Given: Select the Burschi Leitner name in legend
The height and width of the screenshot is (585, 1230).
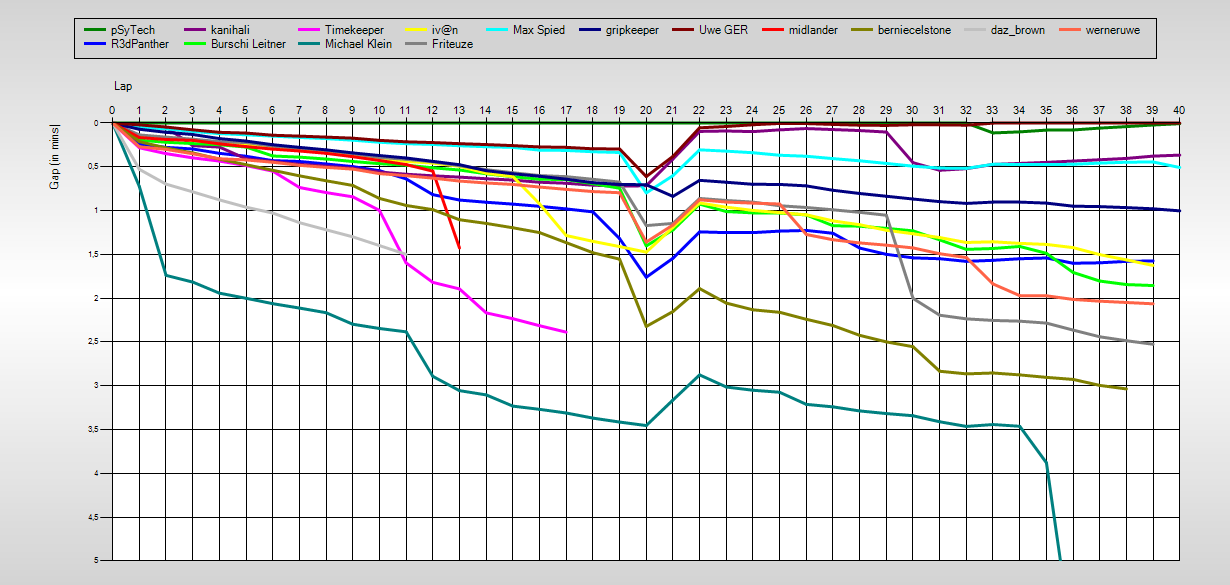Looking at the screenshot, I should (249, 44).
